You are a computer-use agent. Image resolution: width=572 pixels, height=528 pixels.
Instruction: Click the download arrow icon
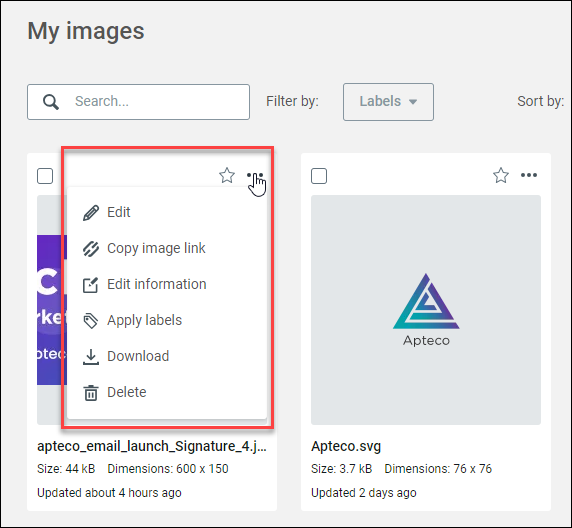pos(91,357)
